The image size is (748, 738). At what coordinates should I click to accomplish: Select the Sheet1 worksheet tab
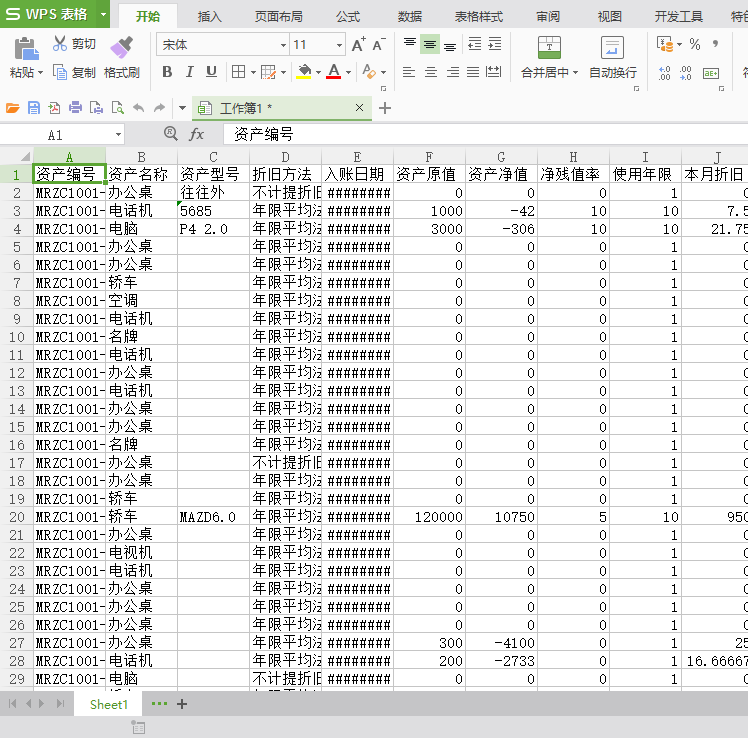109,704
